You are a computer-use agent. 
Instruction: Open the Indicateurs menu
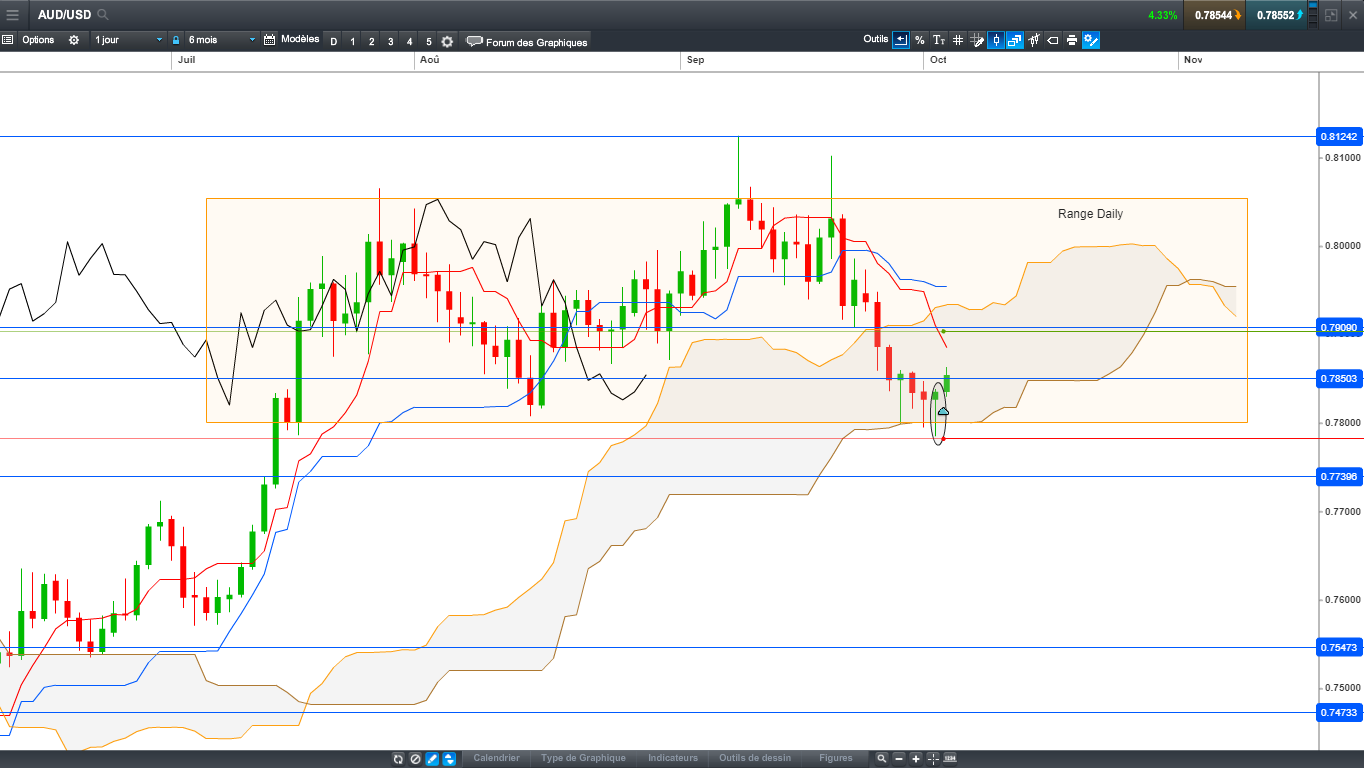672,758
